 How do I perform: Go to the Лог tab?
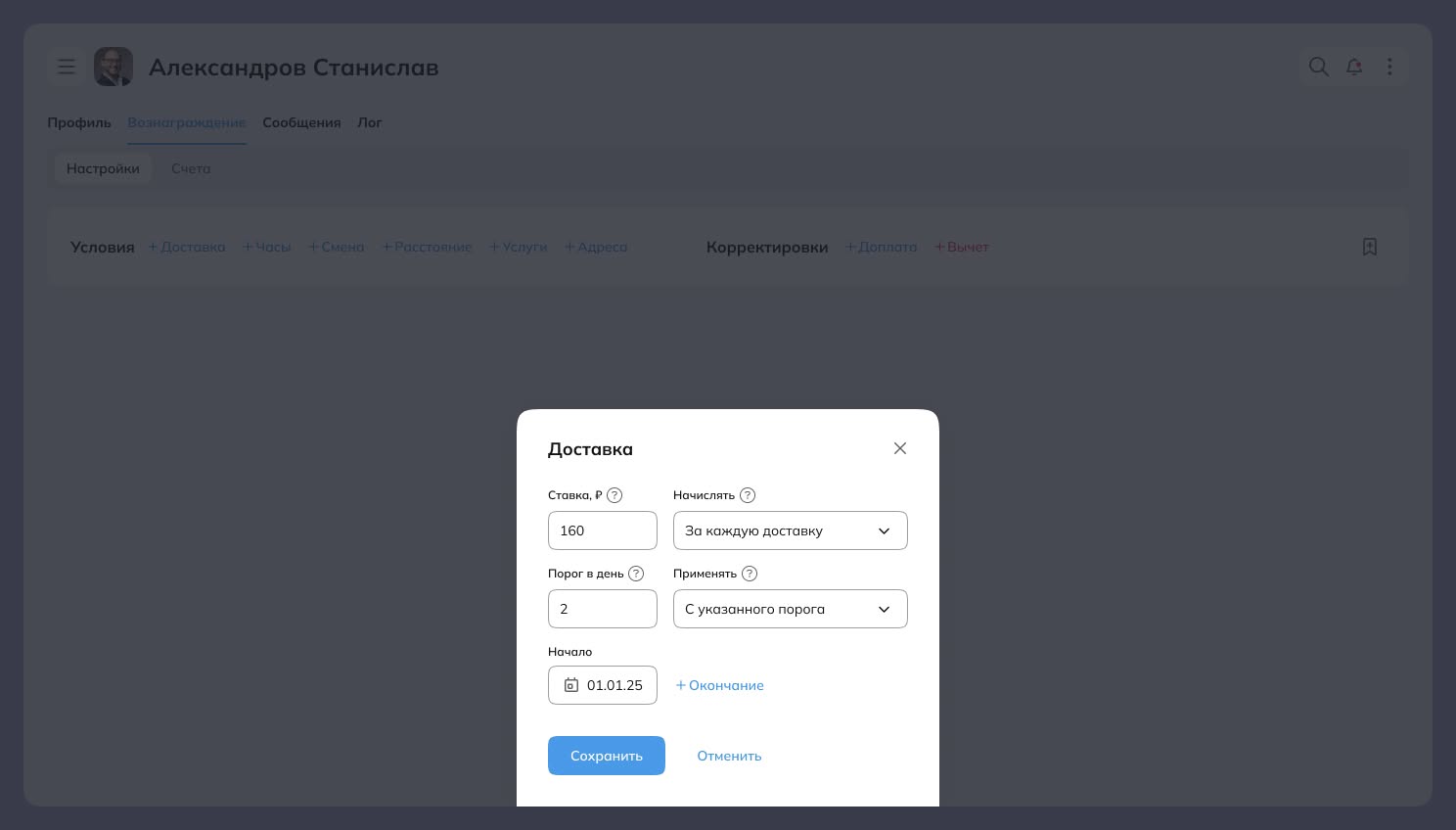click(370, 122)
